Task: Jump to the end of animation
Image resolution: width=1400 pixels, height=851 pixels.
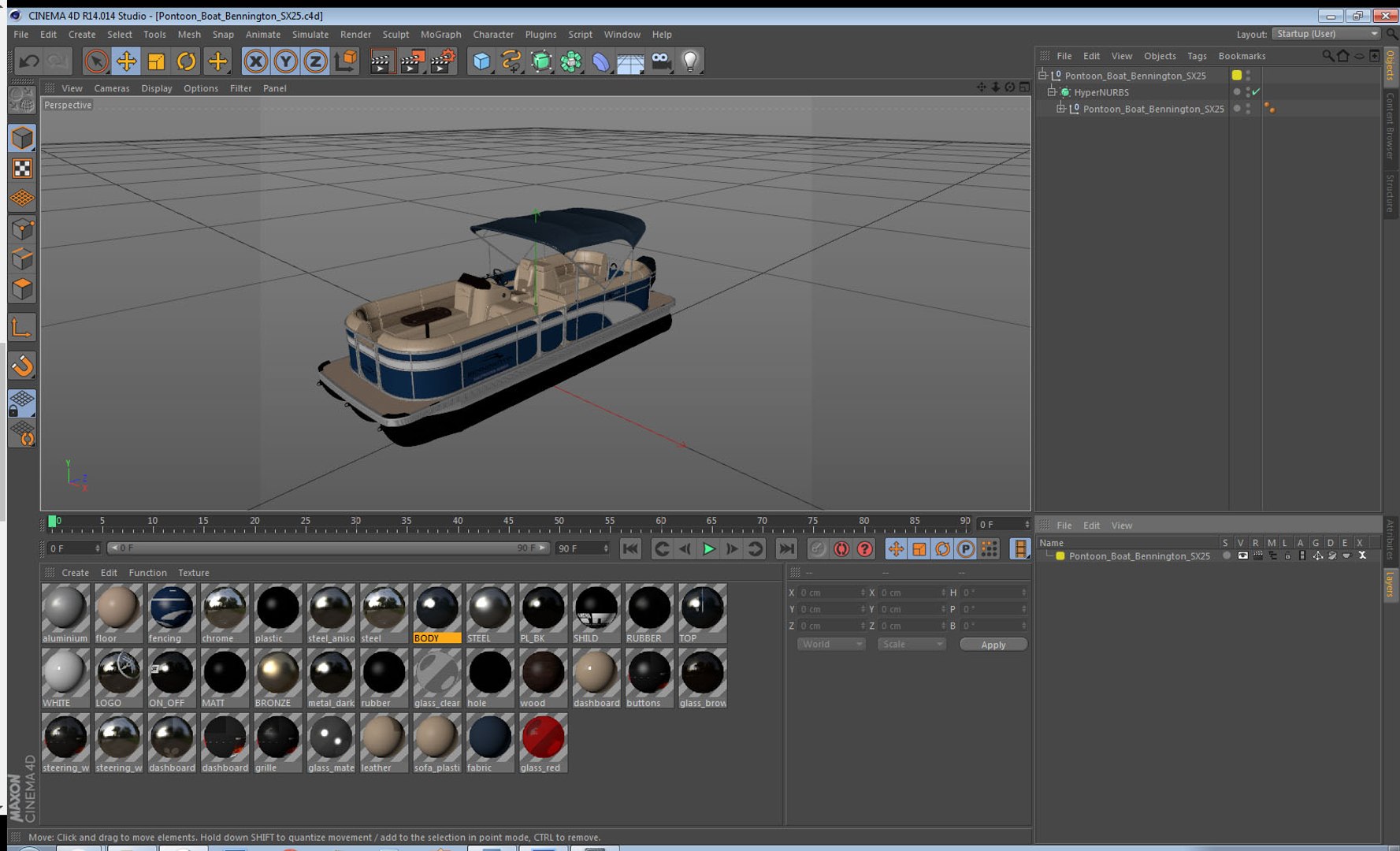Action: point(785,549)
